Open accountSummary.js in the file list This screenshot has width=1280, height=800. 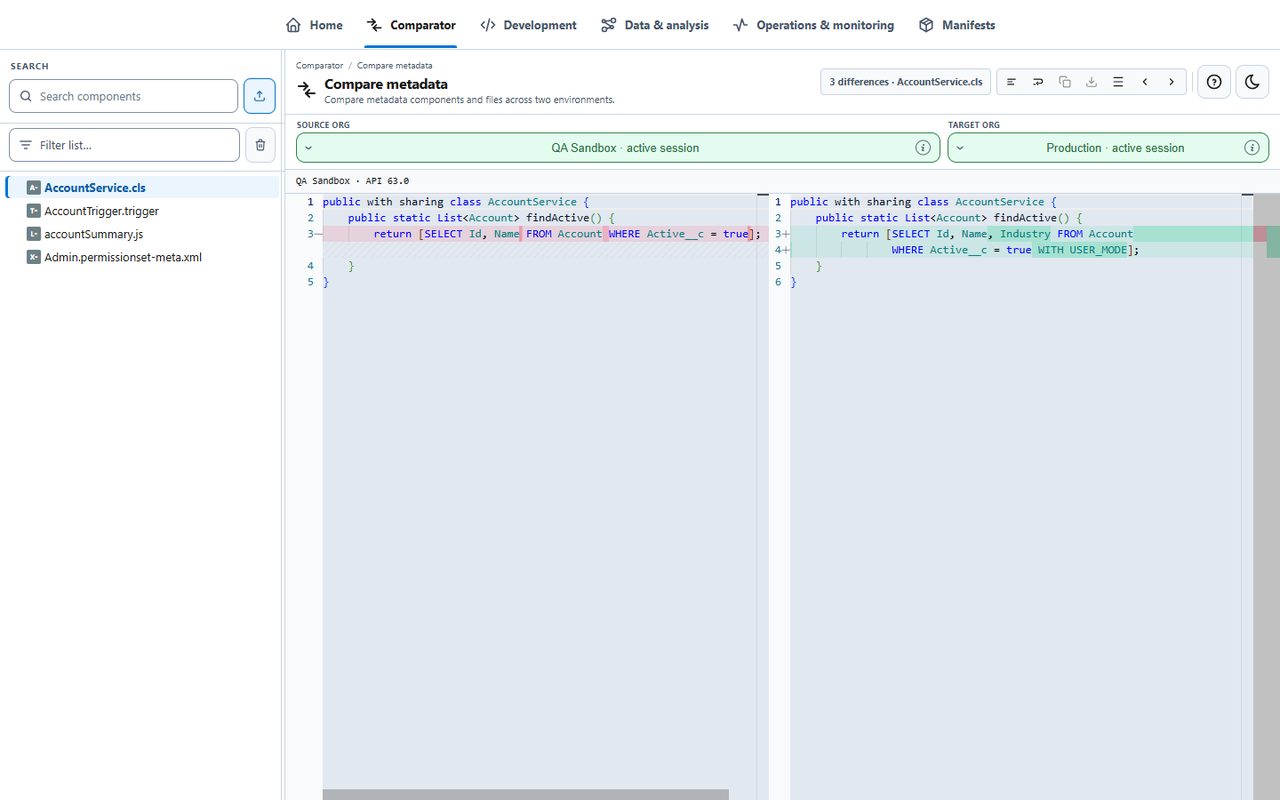142,234
